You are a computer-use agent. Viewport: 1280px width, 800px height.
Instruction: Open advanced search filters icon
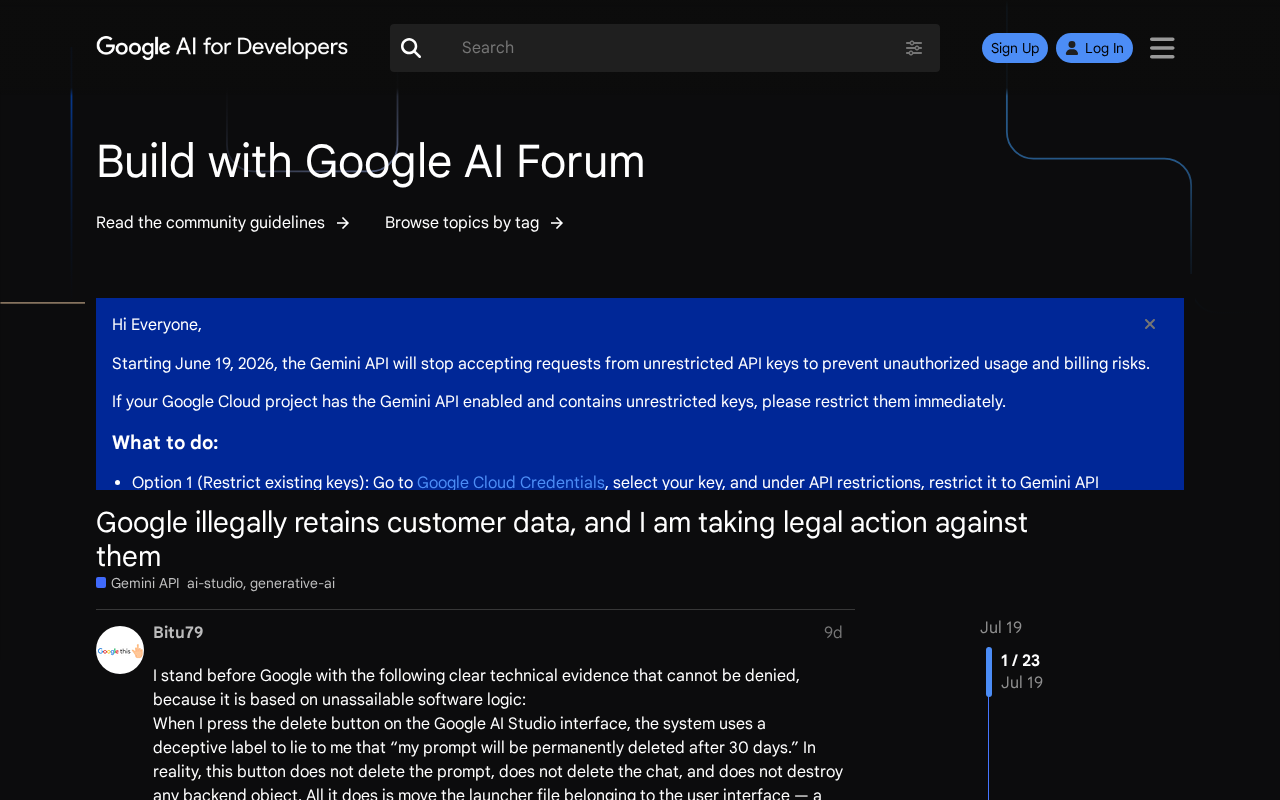pos(914,48)
